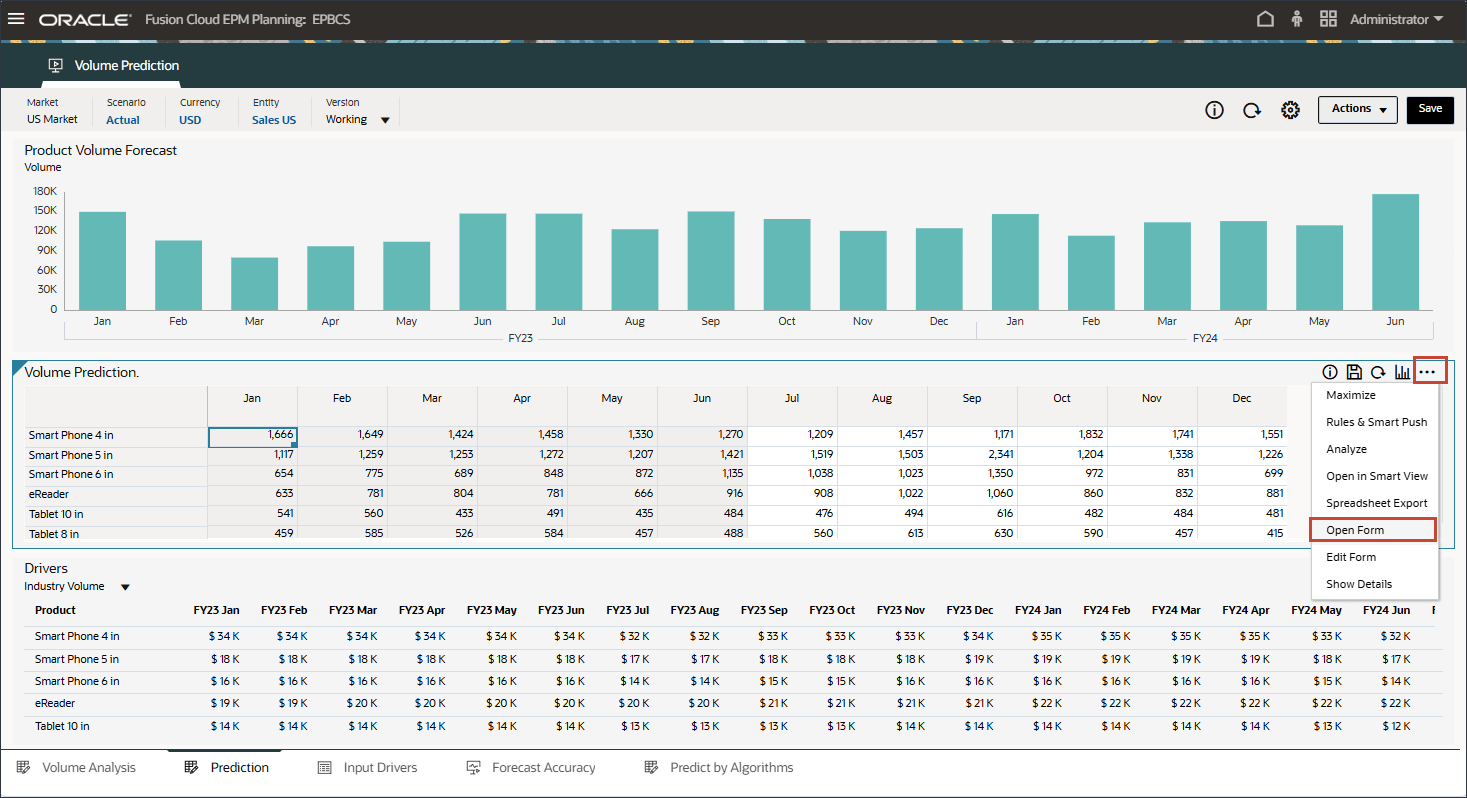The image size is (1467, 798).
Task: Open dashboard settings gear icon
Action: (x=1290, y=110)
